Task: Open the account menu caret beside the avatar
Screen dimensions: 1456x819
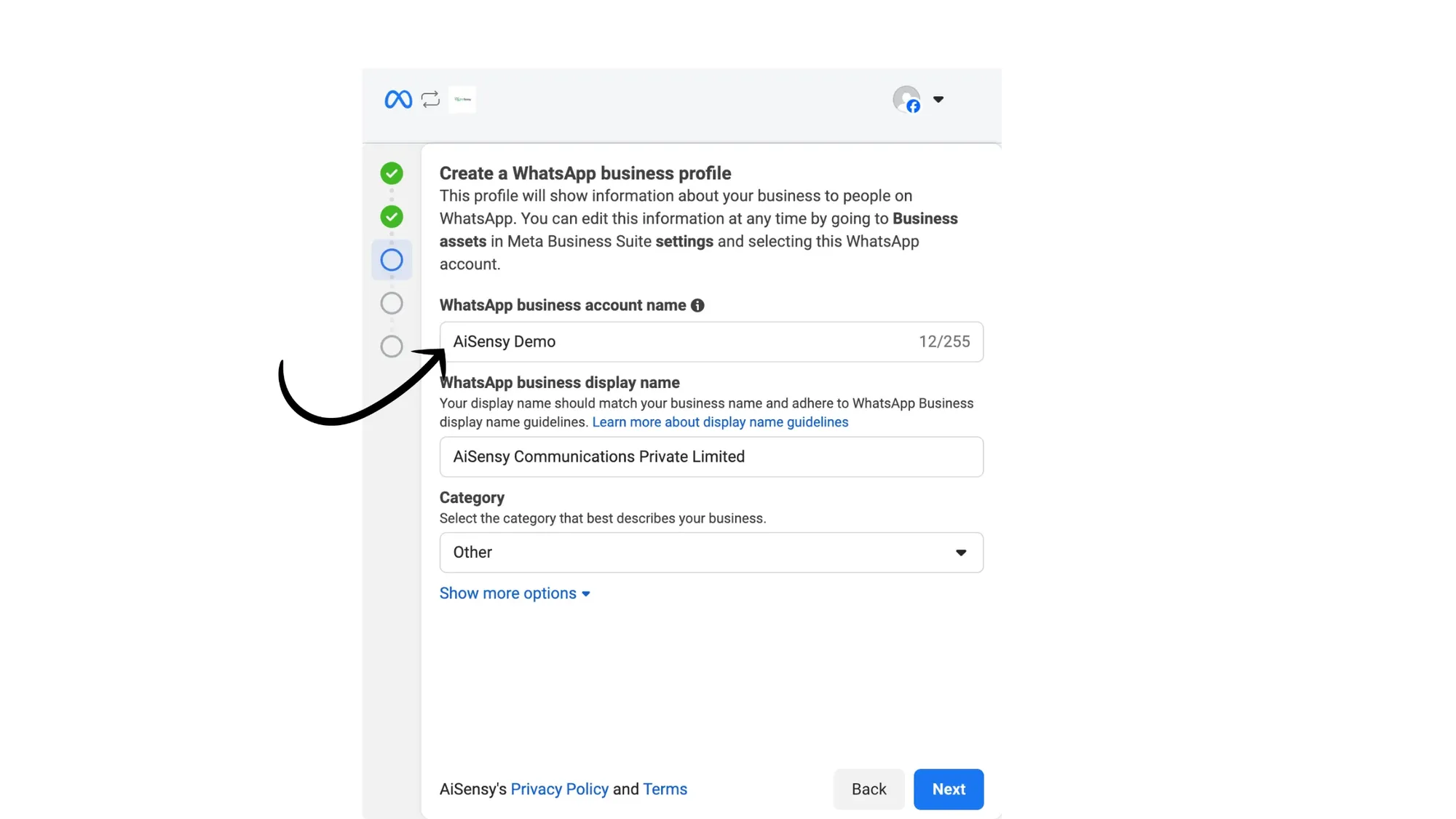Action: [938, 99]
